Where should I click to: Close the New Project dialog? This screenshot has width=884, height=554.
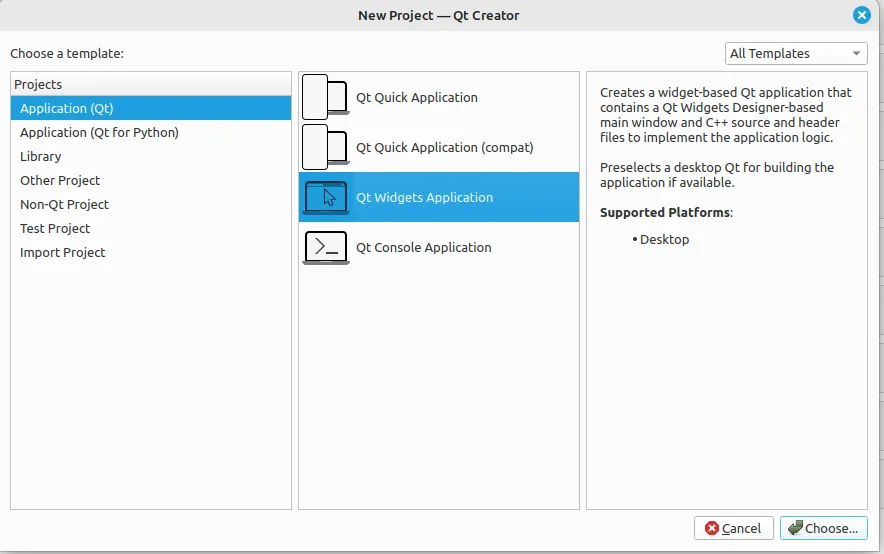(861, 15)
